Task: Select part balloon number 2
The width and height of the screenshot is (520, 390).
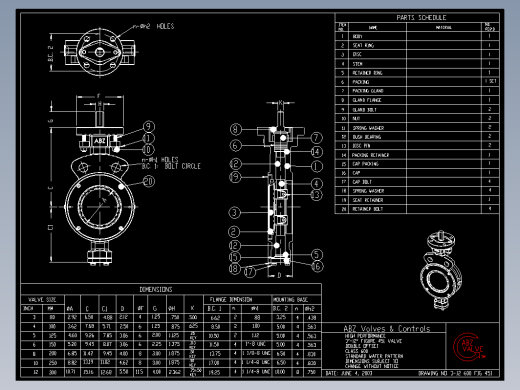Action: click(x=234, y=232)
